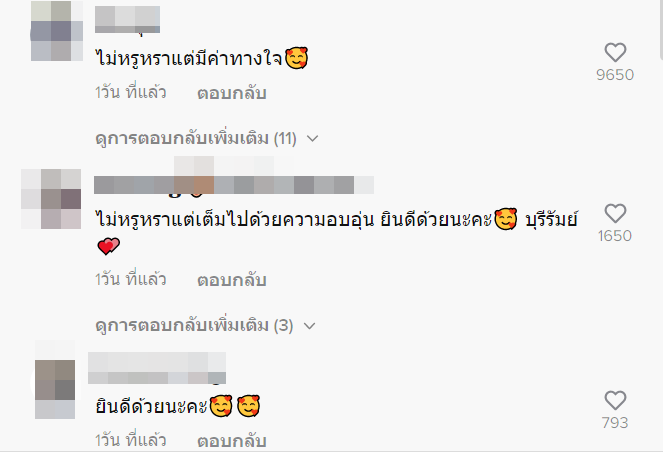Like the ยินดีด้วยนะคะ comment with 793 likes

(x=615, y=400)
